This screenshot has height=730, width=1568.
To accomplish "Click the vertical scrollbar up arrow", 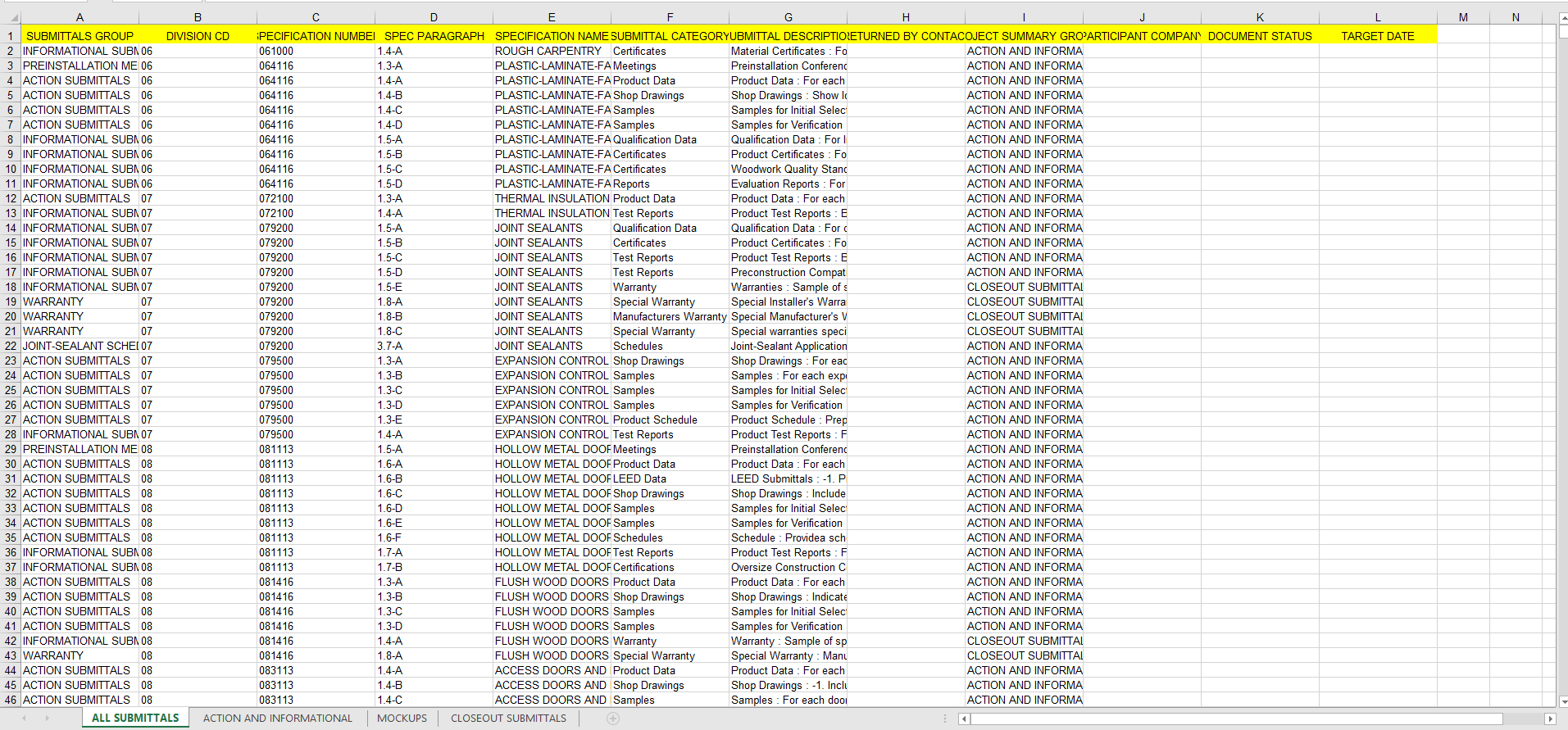I will coord(1562,17).
